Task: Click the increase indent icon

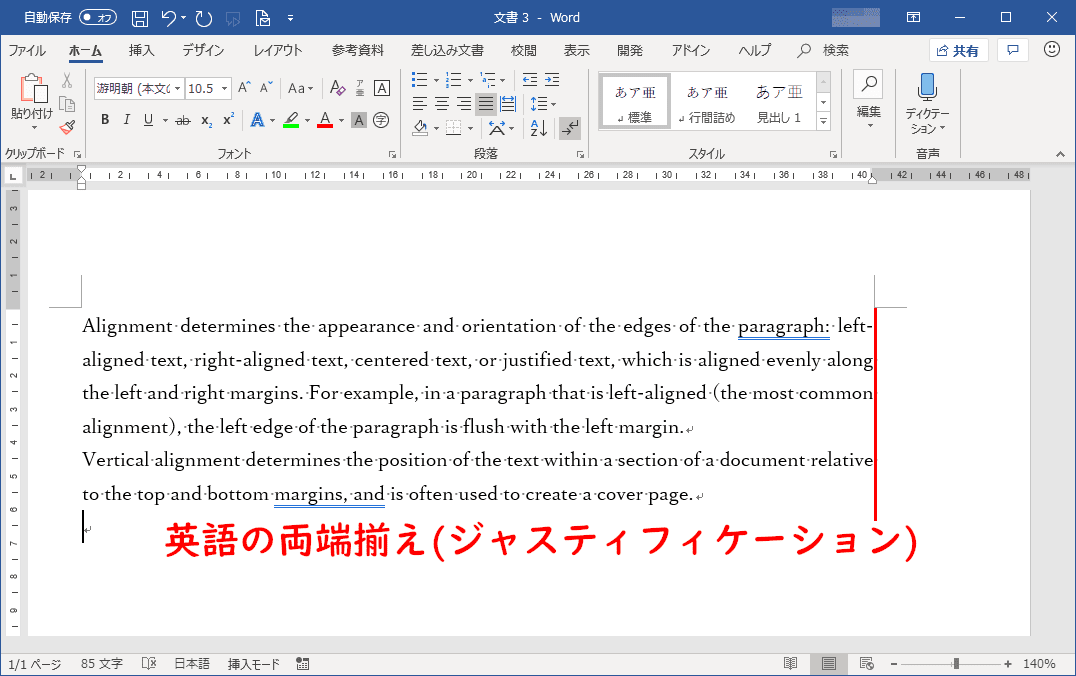Action: (553, 80)
